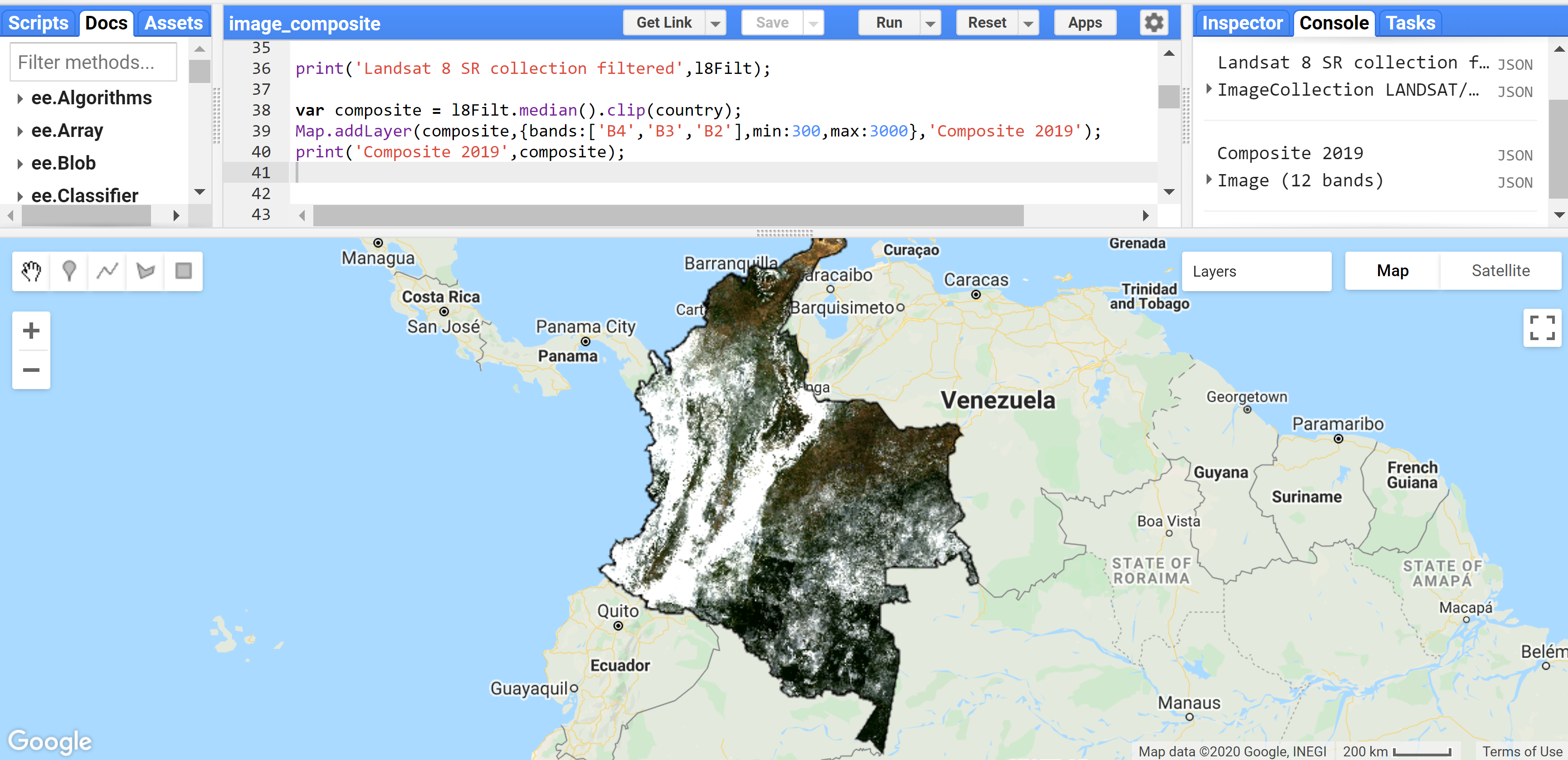
Task: Open the Apps button
Action: coord(1085,23)
